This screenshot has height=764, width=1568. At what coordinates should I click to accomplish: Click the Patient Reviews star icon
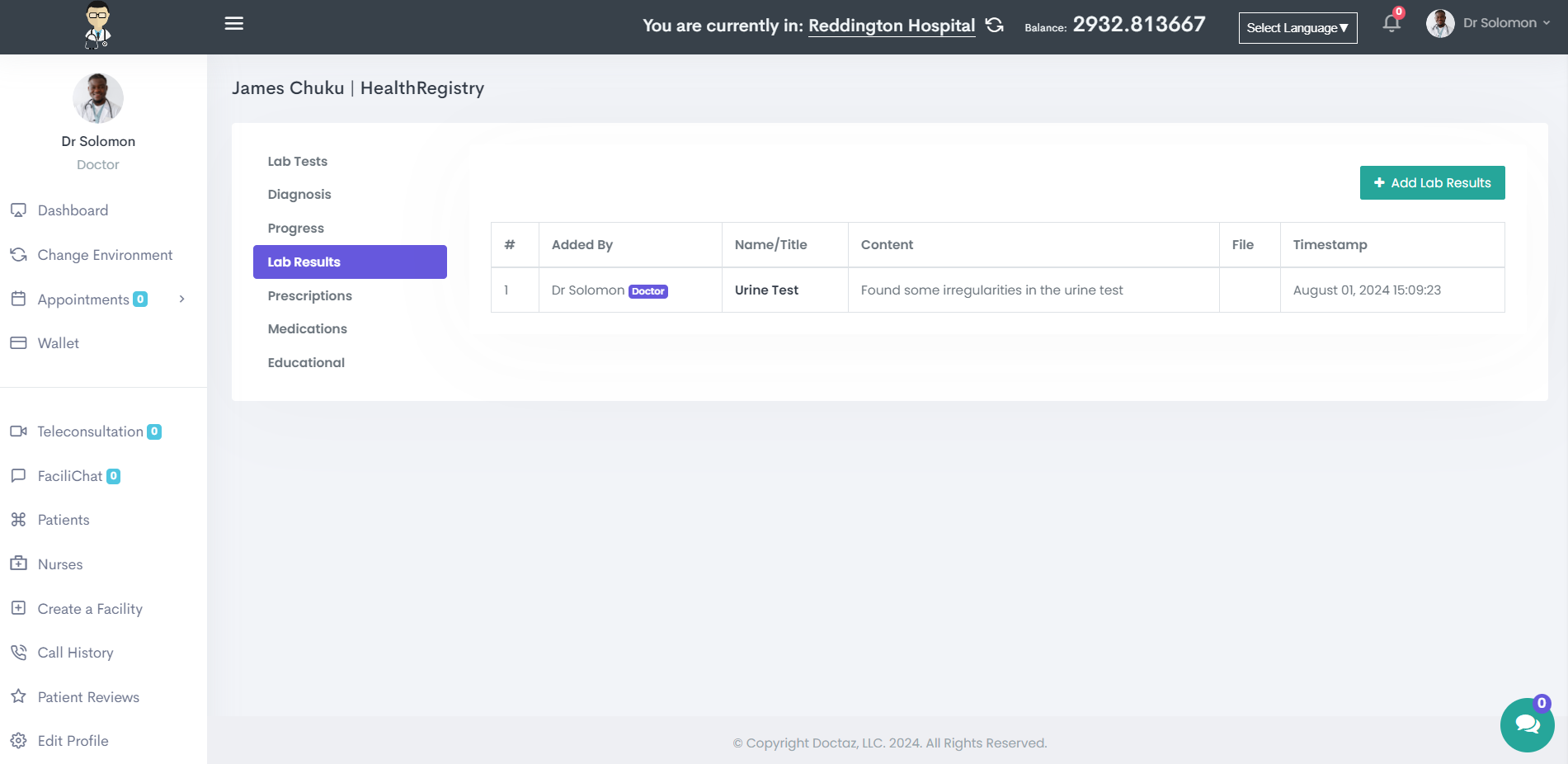pos(18,696)
